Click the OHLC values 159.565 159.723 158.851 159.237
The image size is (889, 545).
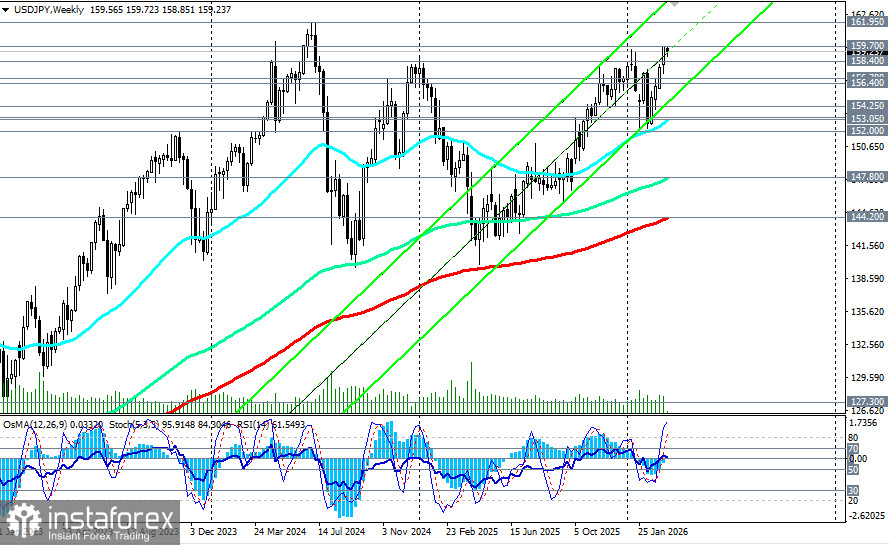[x=160, y=10]
